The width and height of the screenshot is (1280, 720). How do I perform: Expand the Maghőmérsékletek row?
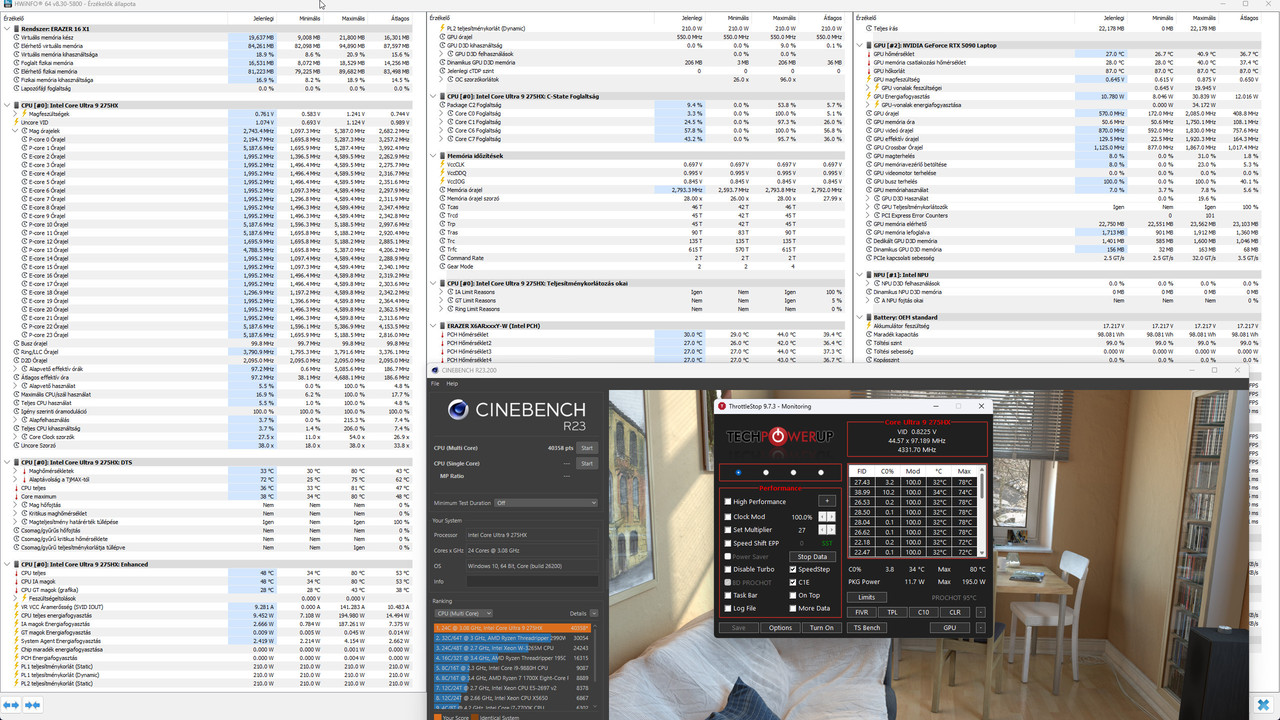click(16, 471)
